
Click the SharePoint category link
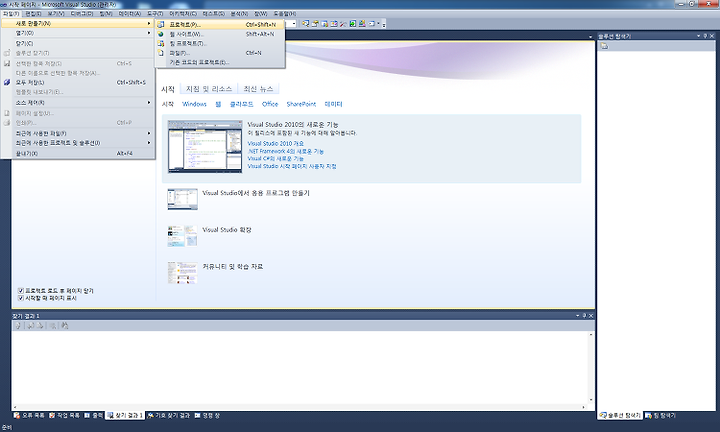point(301,104)
